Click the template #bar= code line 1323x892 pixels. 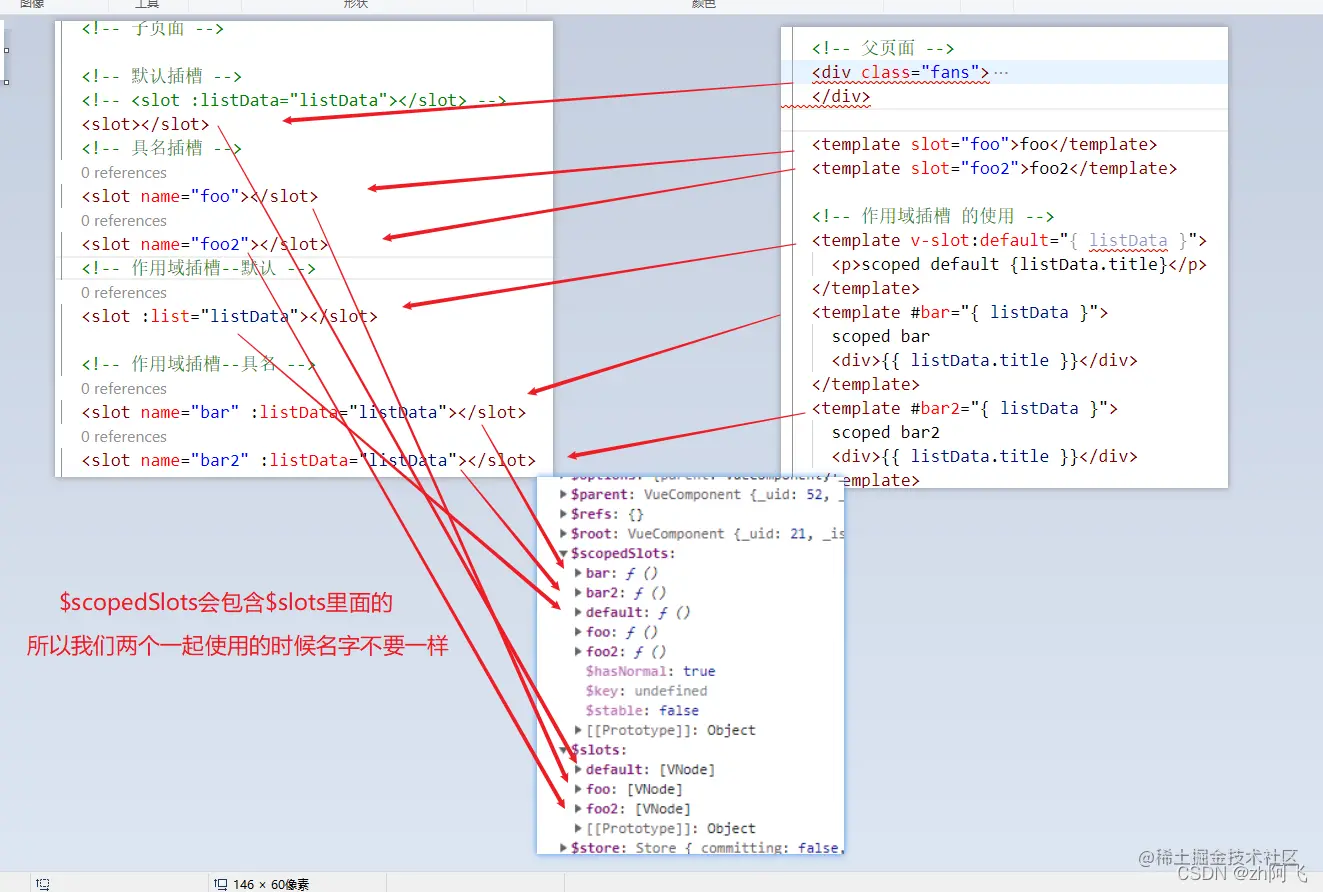click(959, 312)
